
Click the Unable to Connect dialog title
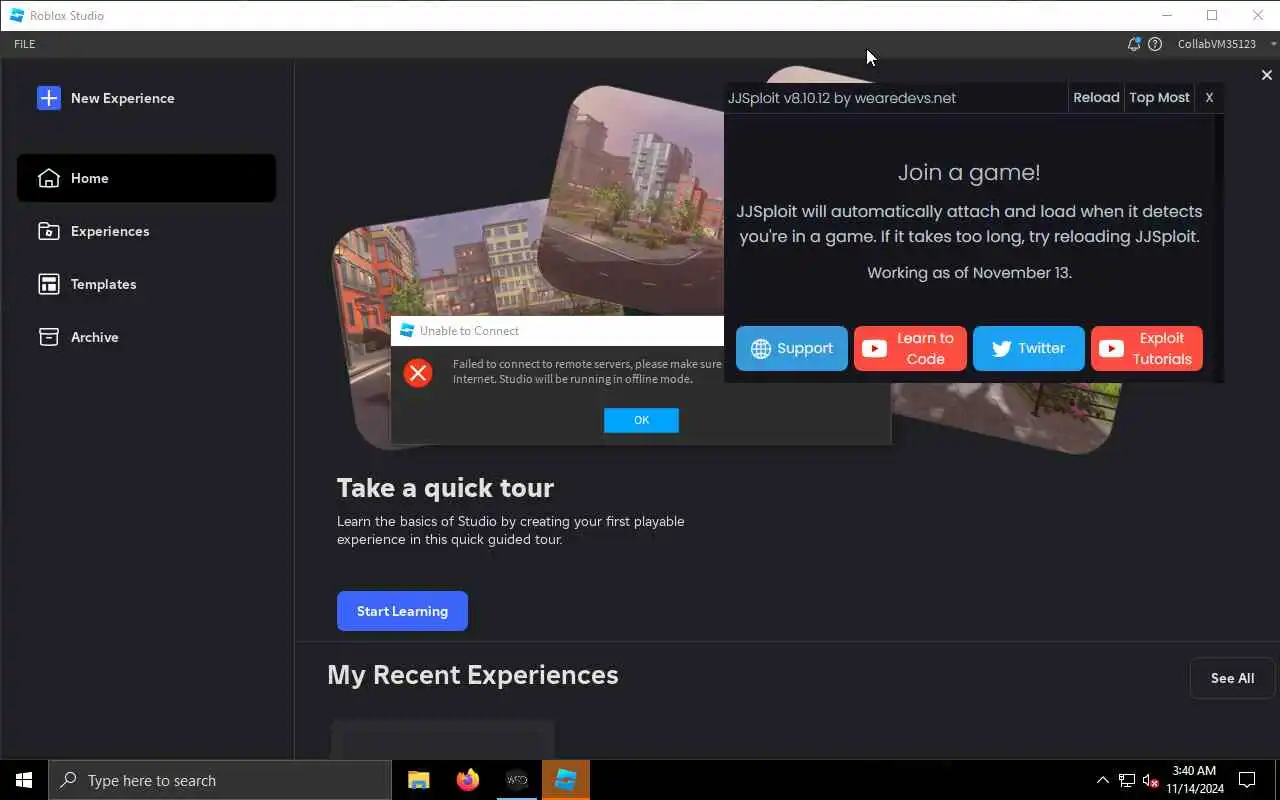[469, 331]
